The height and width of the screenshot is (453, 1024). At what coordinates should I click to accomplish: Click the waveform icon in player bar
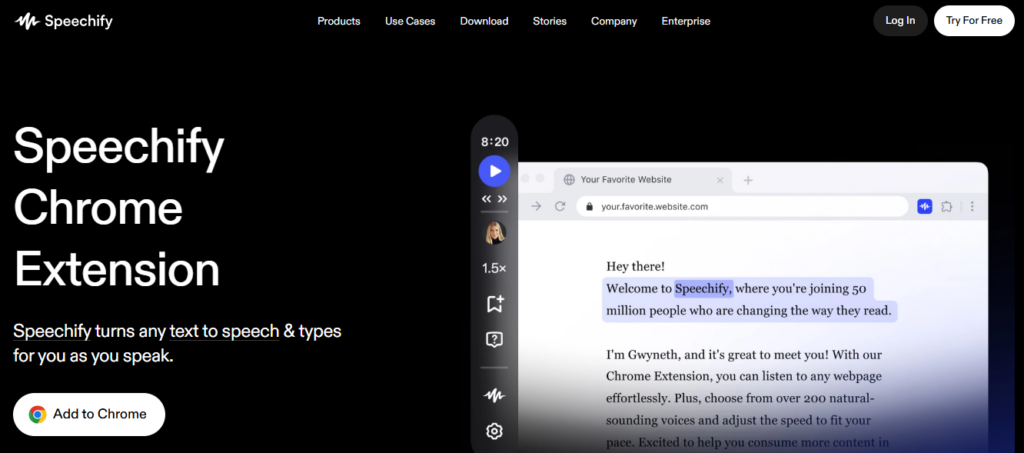click(494, 396)
